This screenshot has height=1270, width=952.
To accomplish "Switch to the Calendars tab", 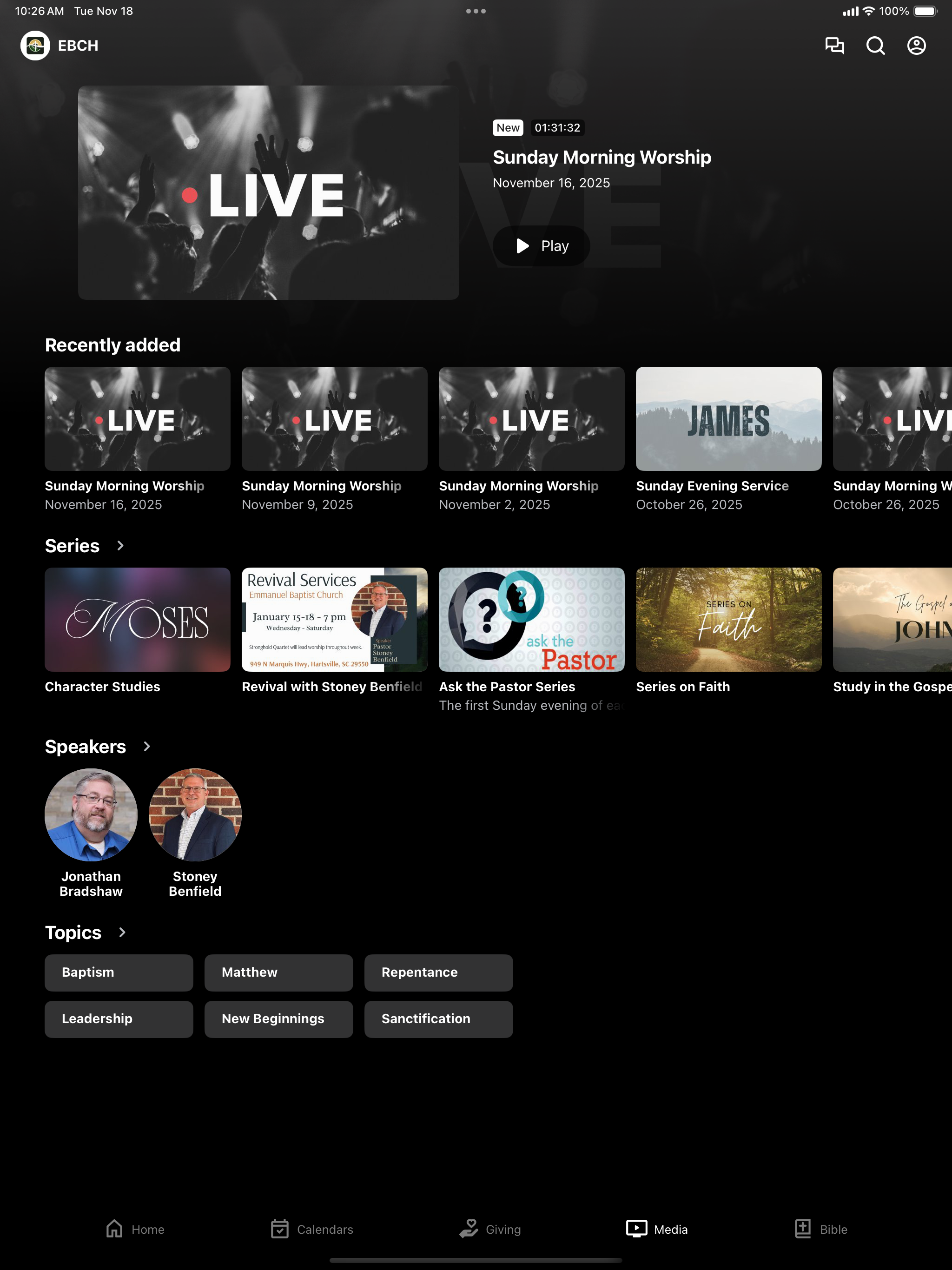I will (312, 1229).
